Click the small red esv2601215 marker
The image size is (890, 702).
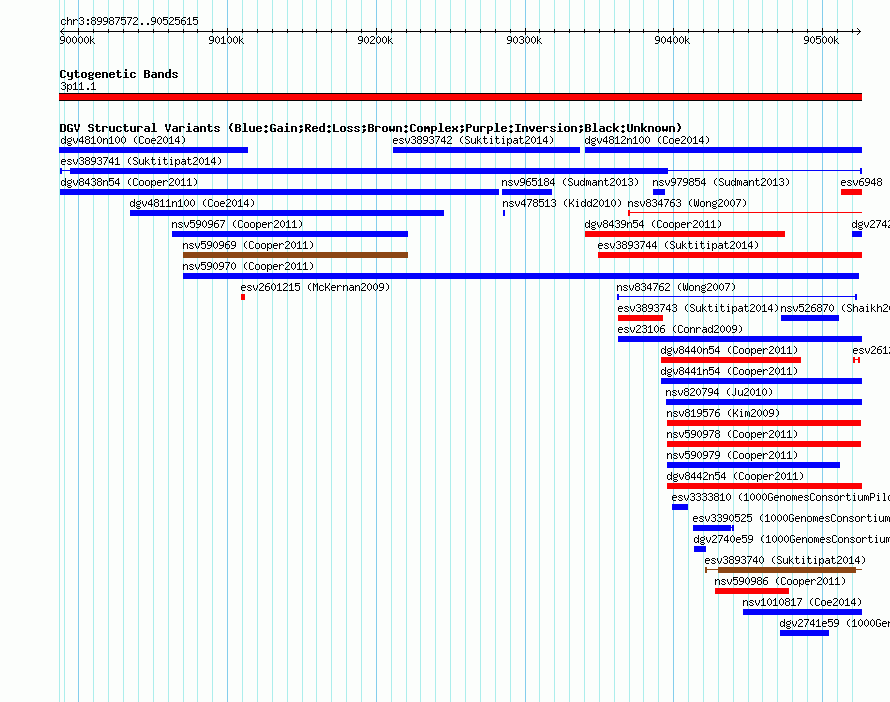coord(243,297)
